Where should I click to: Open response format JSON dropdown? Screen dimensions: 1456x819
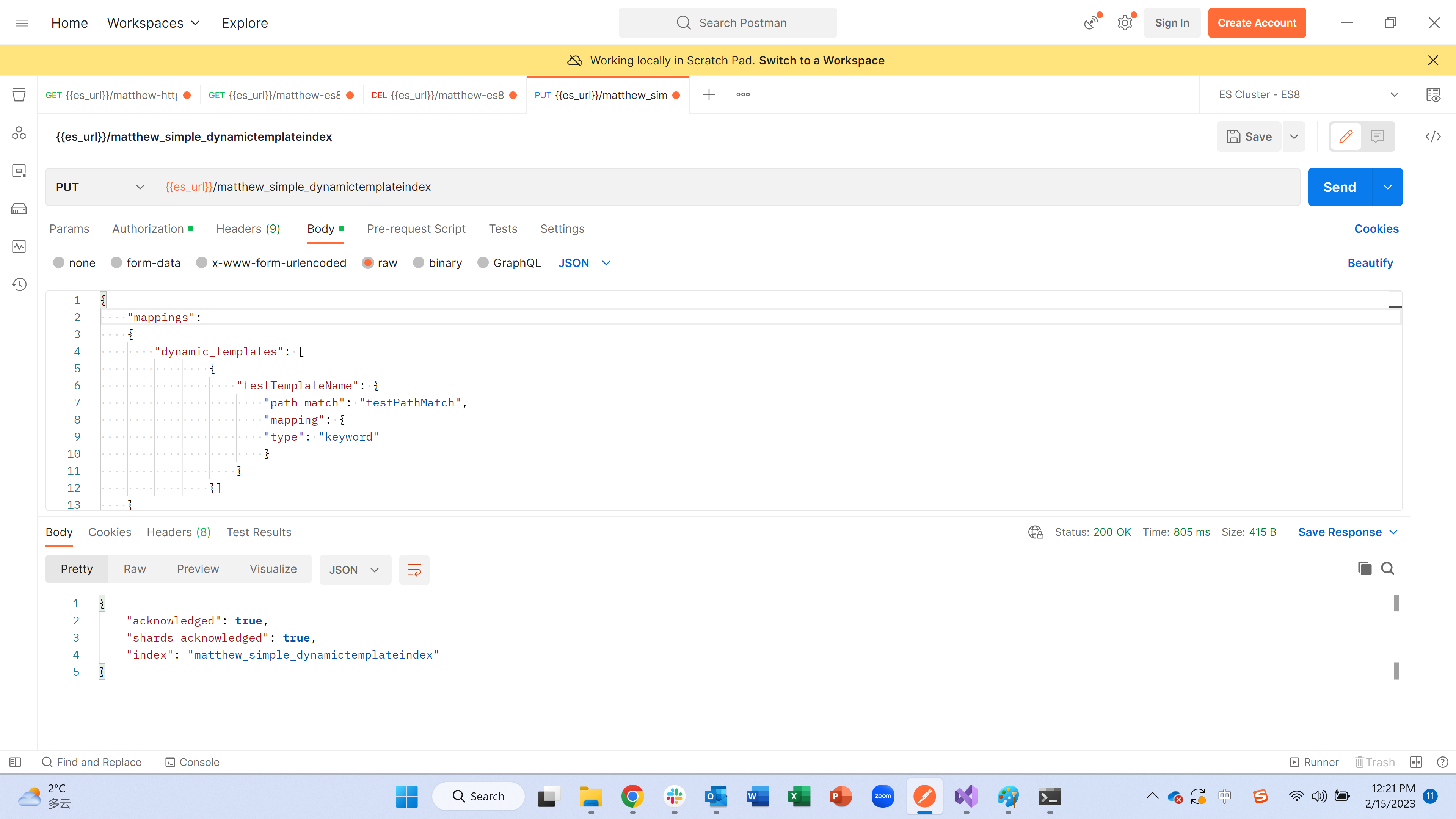tap(355, 570)
